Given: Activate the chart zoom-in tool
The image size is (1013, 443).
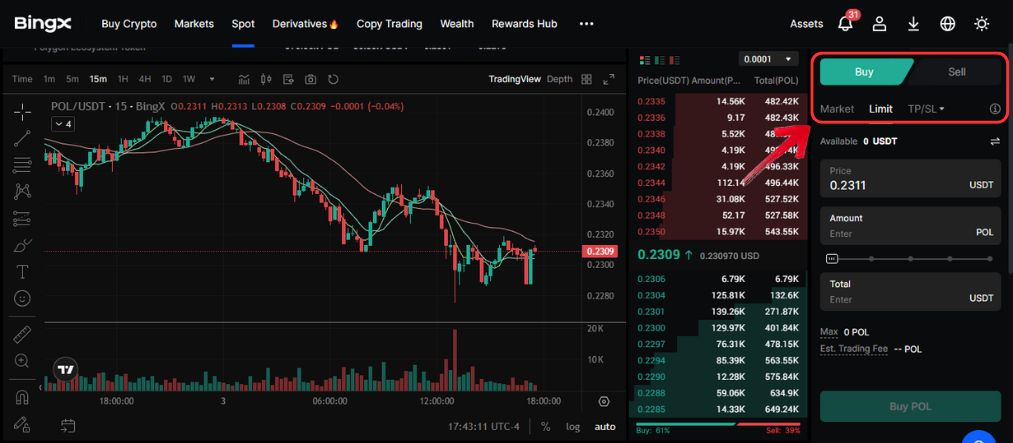Looking at the screenshot, I should 23,361.
